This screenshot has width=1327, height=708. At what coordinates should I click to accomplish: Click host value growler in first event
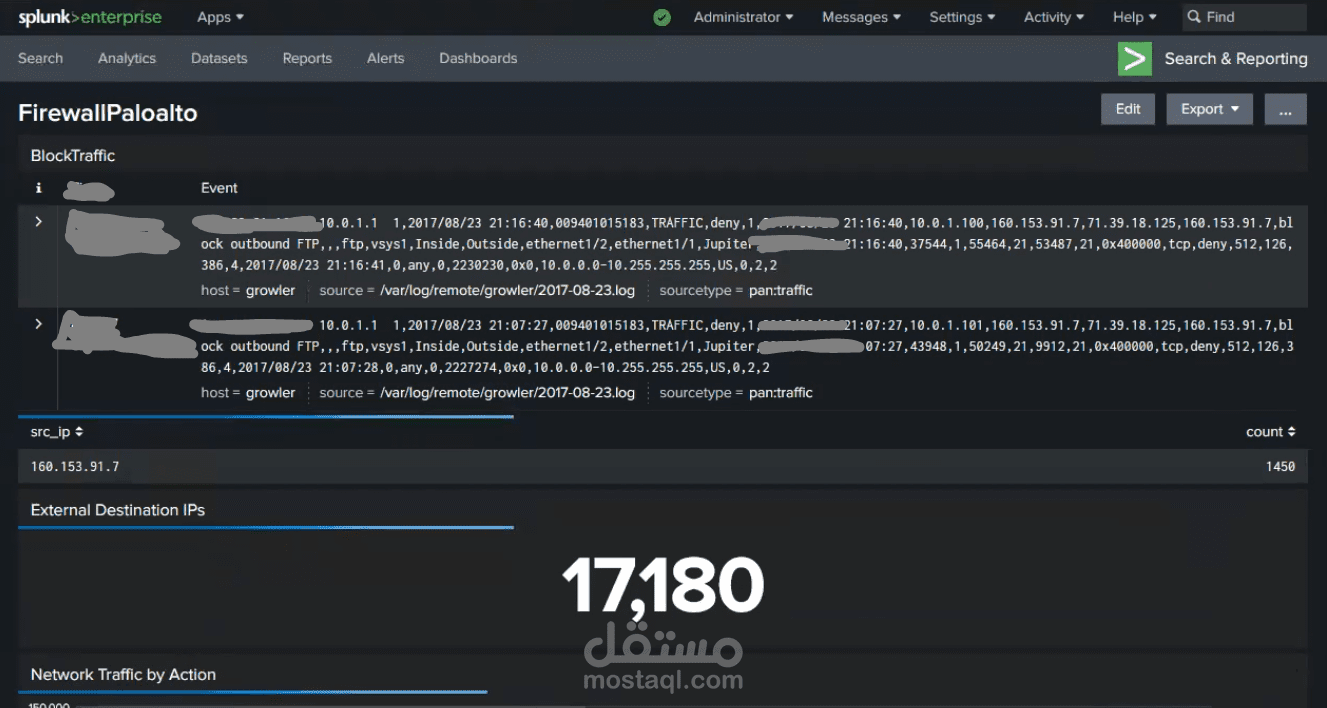(271, 290)
